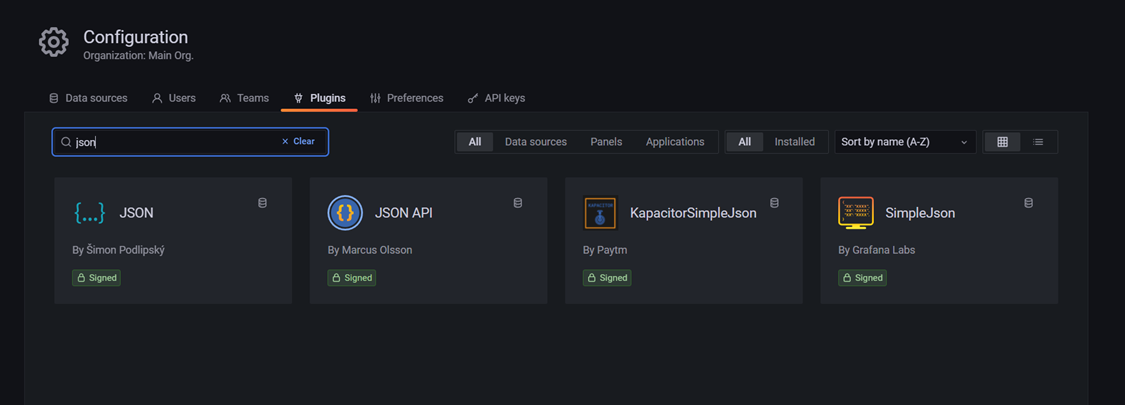This screenshot has height=405, width=1125.
Task: Open the Preferences tab
Action: pyautogui.click(x=407, y=98)
